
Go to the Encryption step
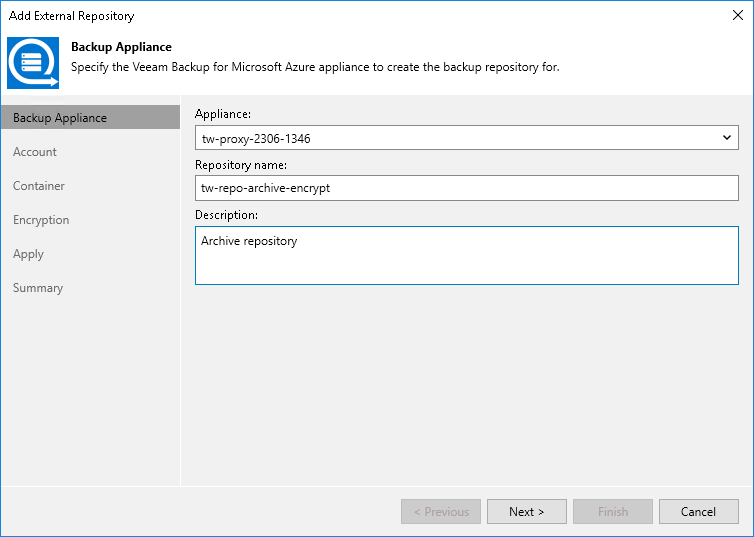point(41,220)
